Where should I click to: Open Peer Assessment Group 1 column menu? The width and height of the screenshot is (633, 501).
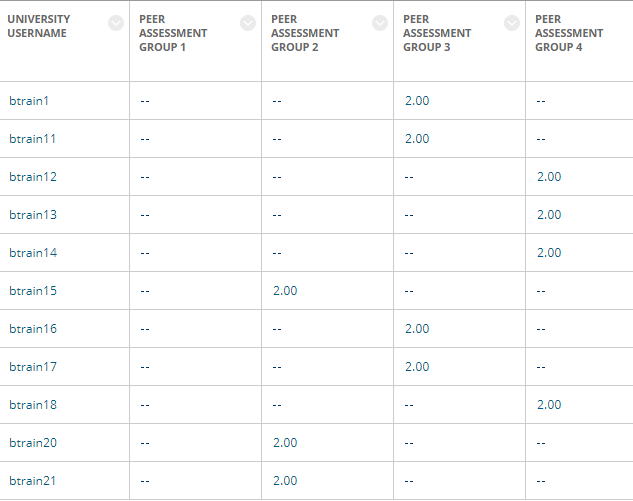(x=248, y=23)
